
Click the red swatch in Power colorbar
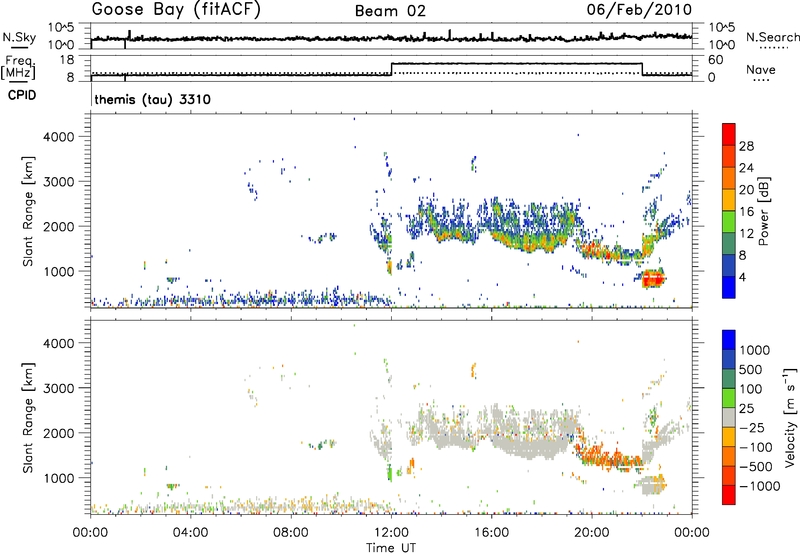[729, 134]
